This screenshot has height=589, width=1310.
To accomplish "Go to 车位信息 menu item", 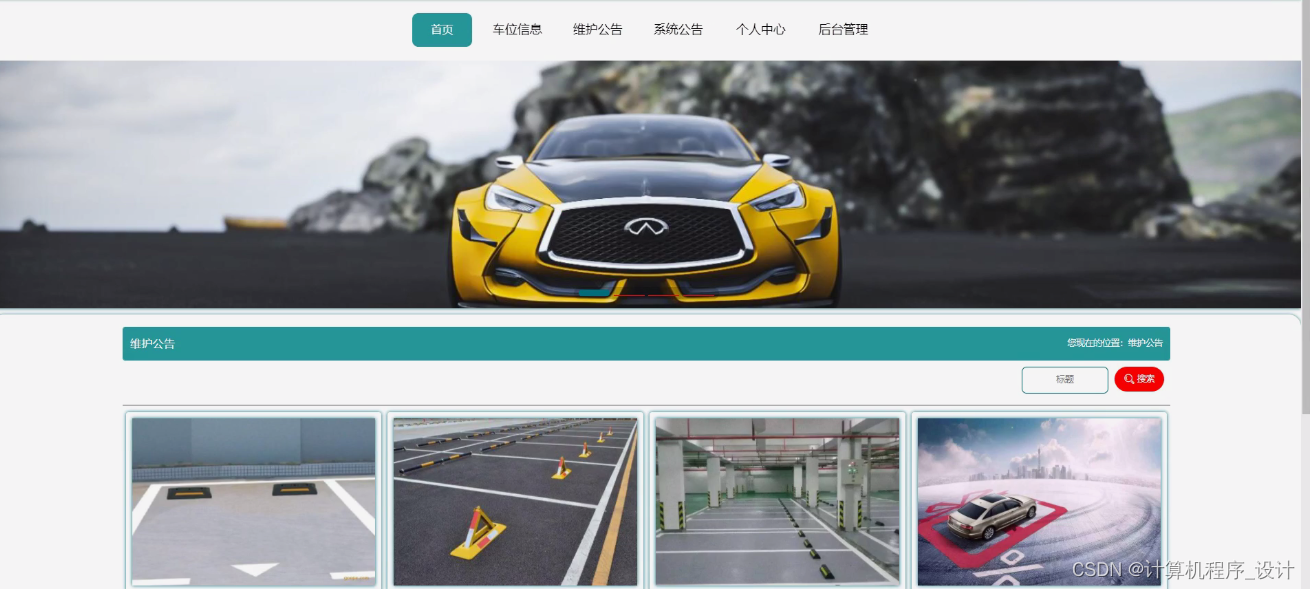I will 517,30.
